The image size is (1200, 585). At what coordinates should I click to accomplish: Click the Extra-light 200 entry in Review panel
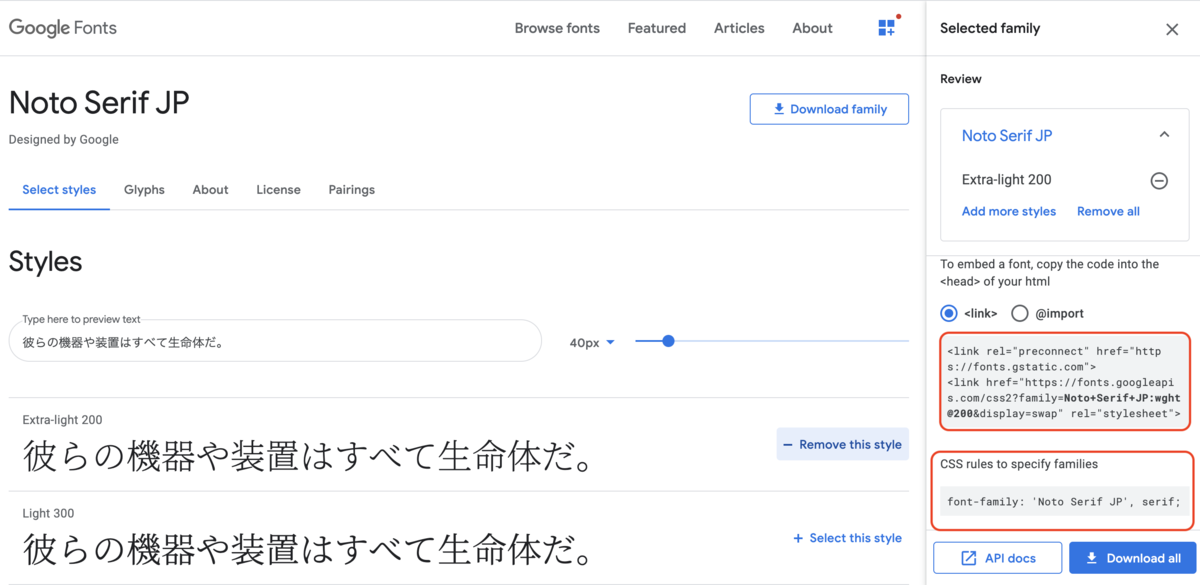1006,180
